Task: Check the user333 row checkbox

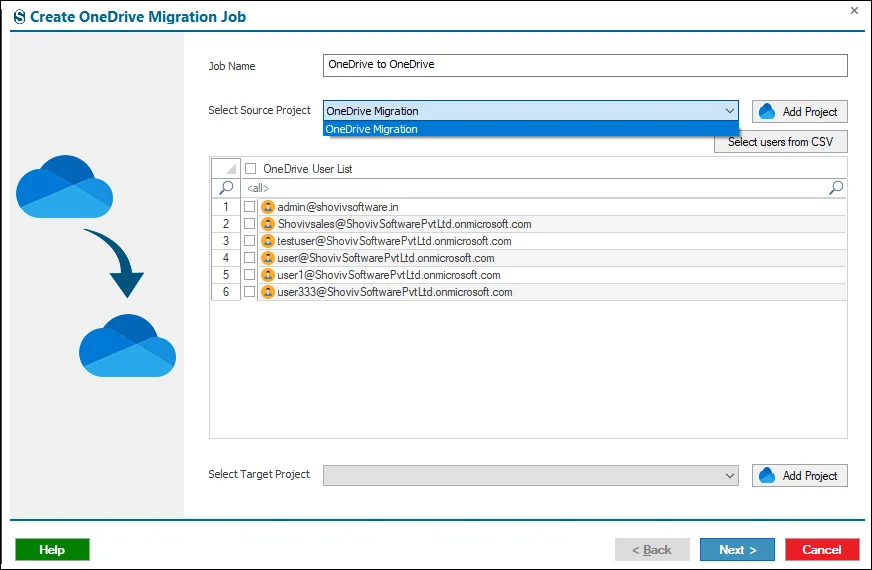Action: point(249,292)
